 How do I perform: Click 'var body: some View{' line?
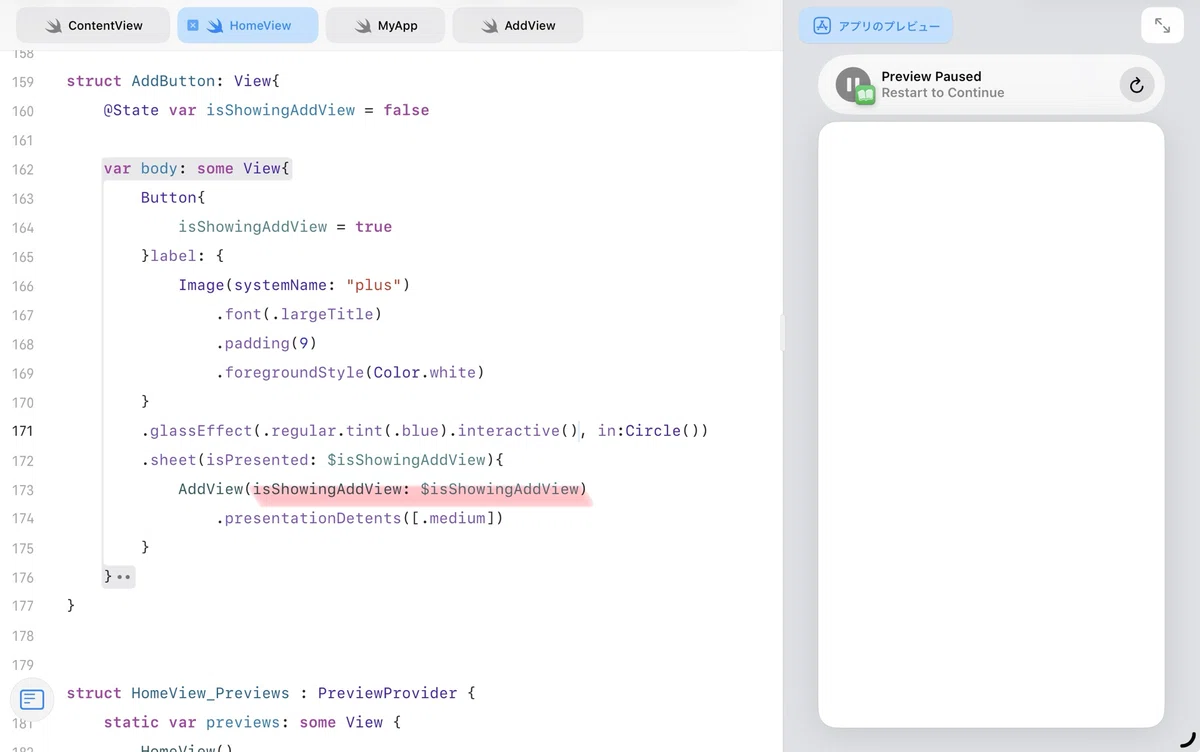197,168
